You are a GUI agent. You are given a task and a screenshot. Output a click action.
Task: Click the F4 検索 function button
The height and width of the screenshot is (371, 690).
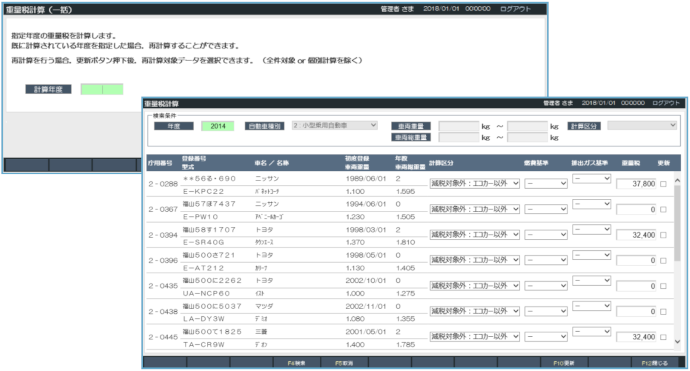coord(296,363)
